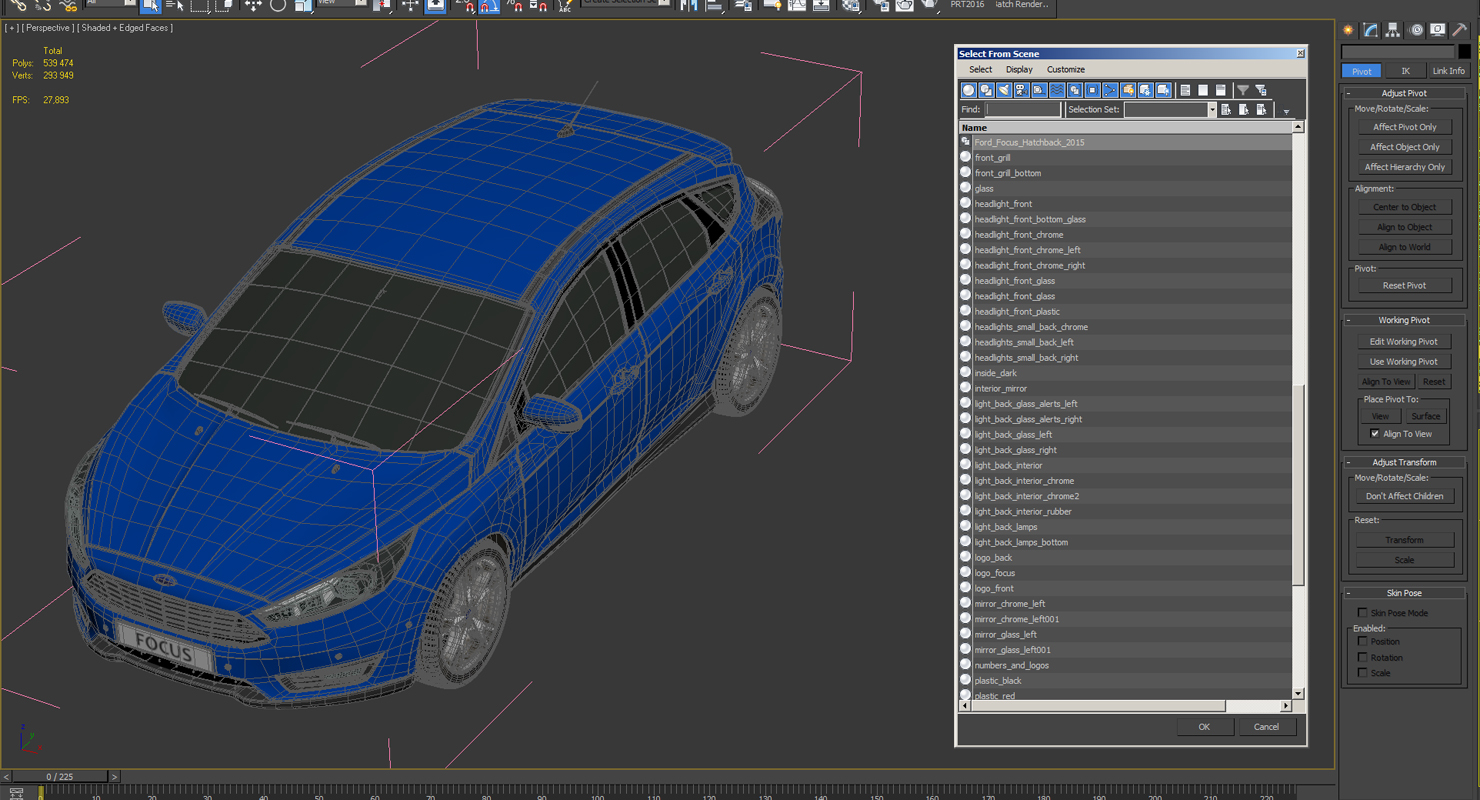This screenshot has width=1480, height=800.
Task: Toggle Display Space Warps filter icon
Action: (1057, 90)
